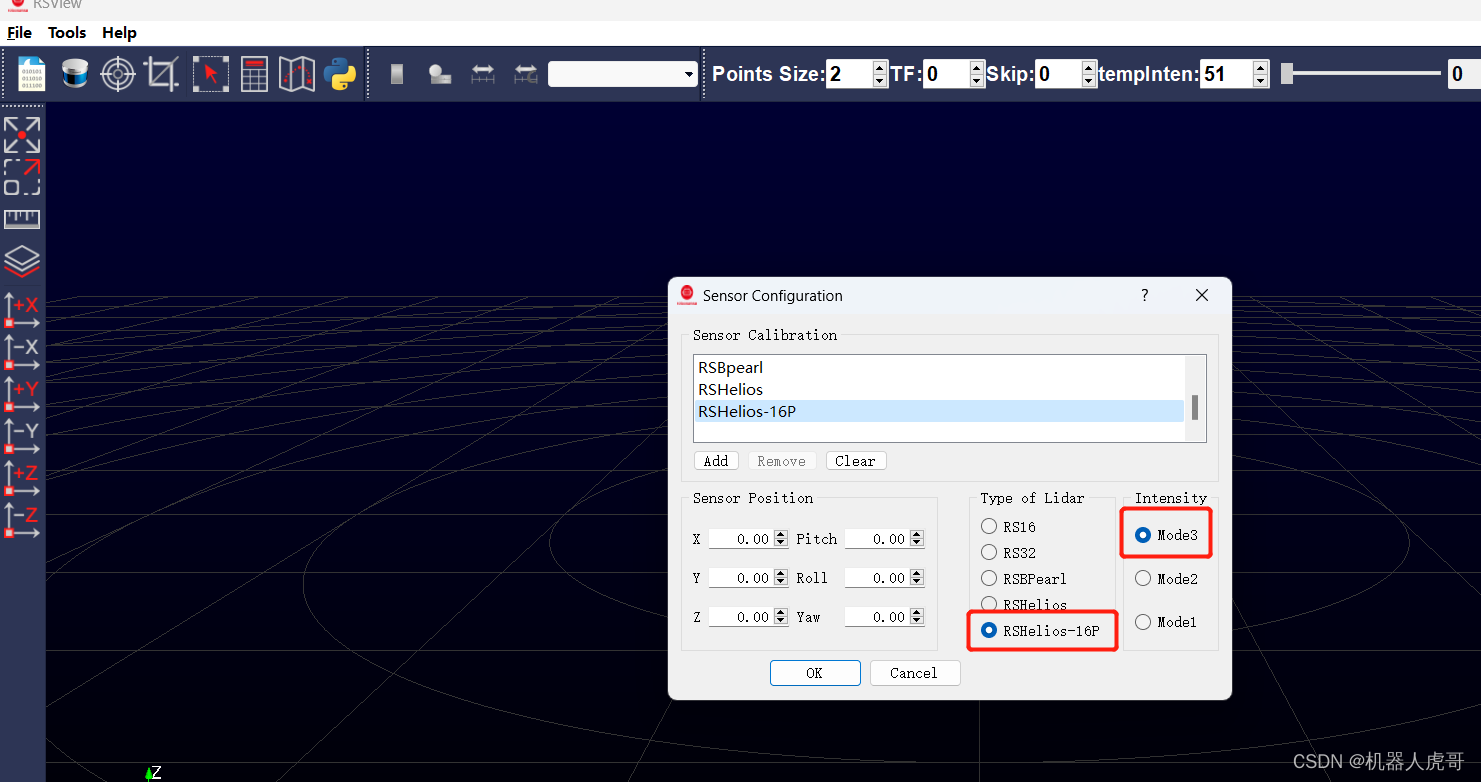Set view direction to +Y
This screenshot has width=1481, height=782.
coord(22,394)
